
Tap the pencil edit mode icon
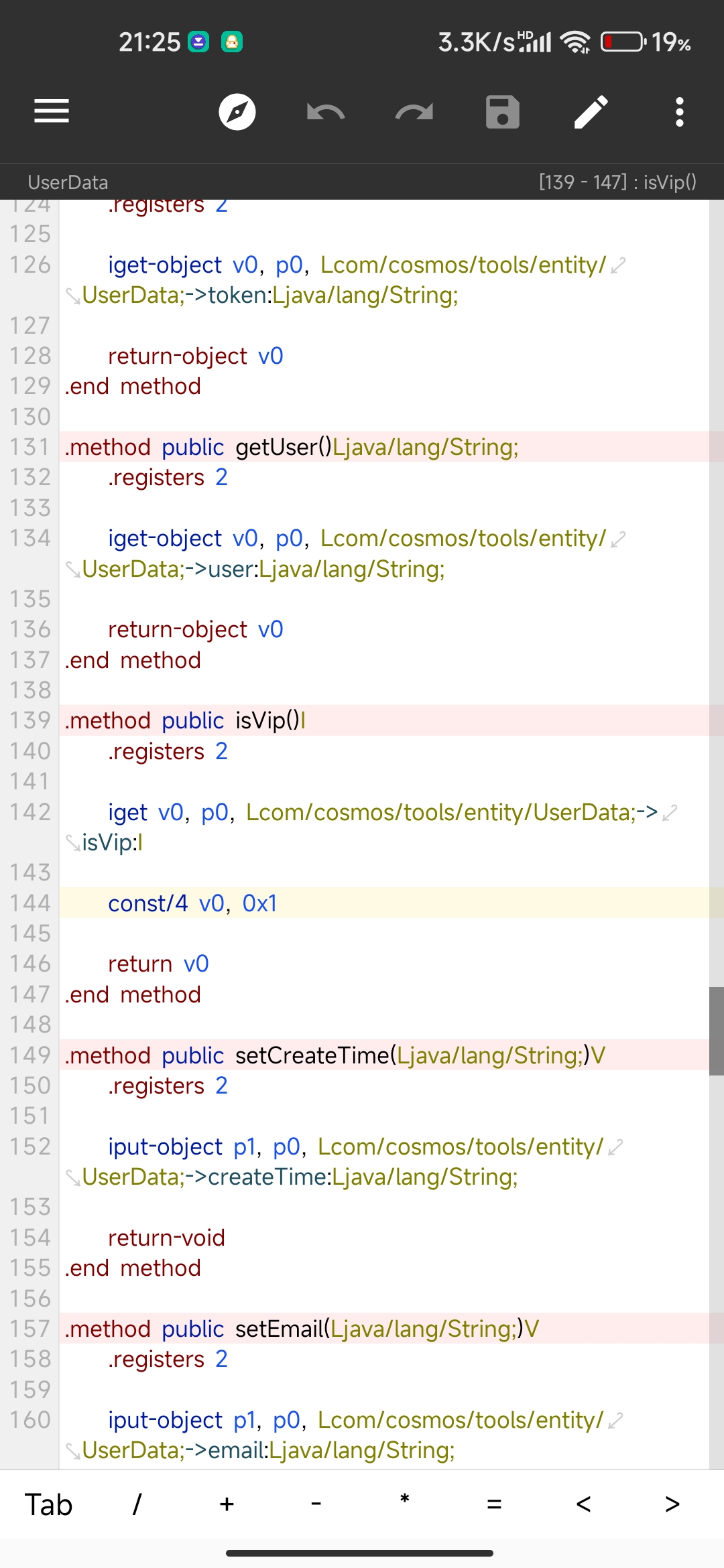591,112
